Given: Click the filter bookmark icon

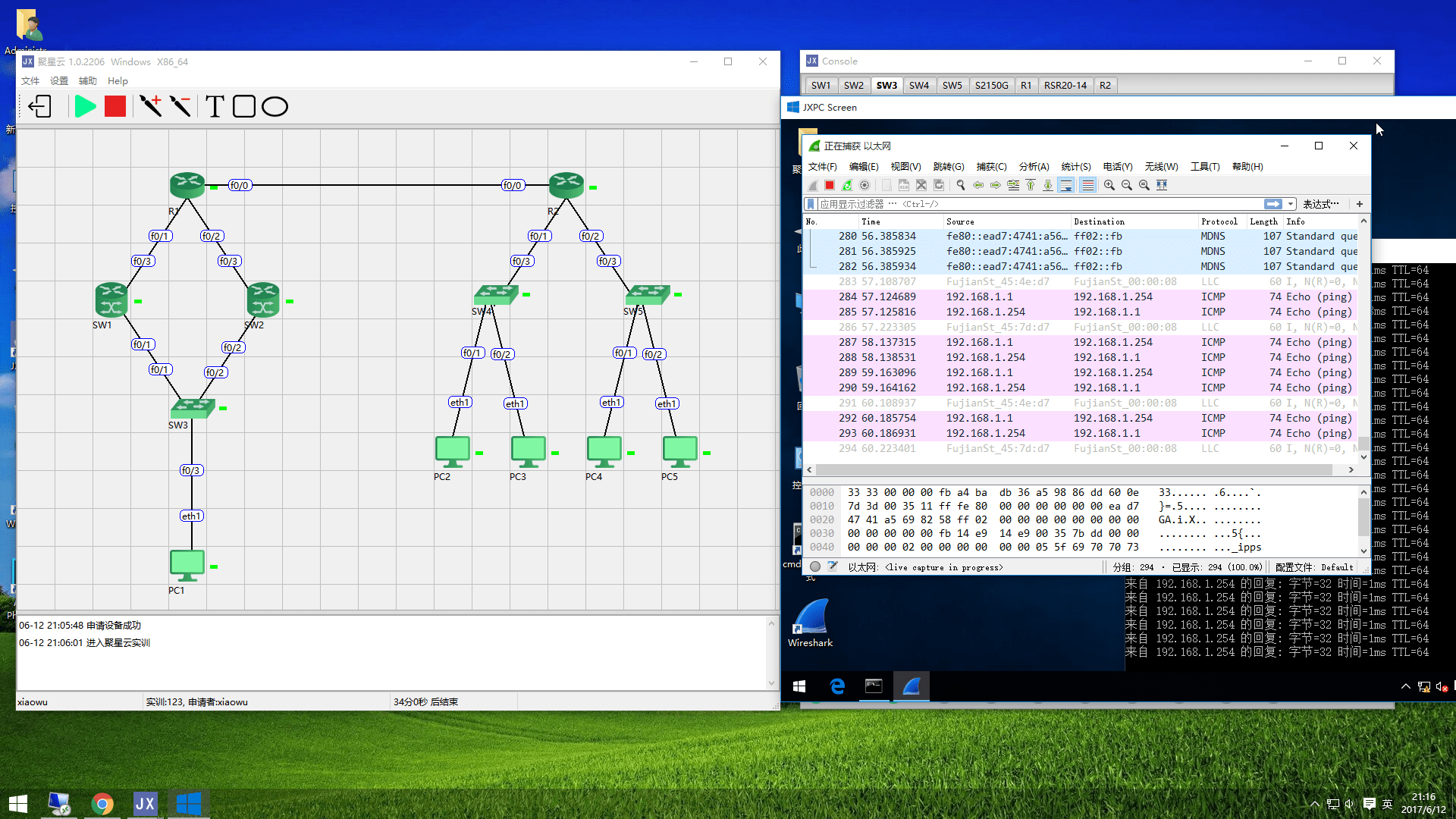Looking at the screenshot, I should [811, 204].
